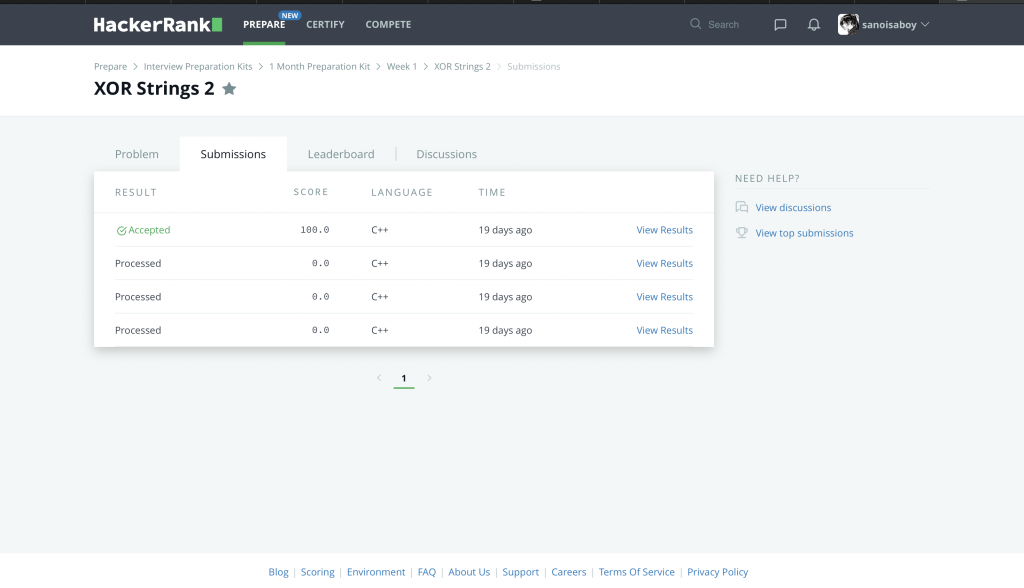Expand the sanoisaboy account dropdown arrow
Screen dimensions: 1024x588
click(x=925, y=25)
